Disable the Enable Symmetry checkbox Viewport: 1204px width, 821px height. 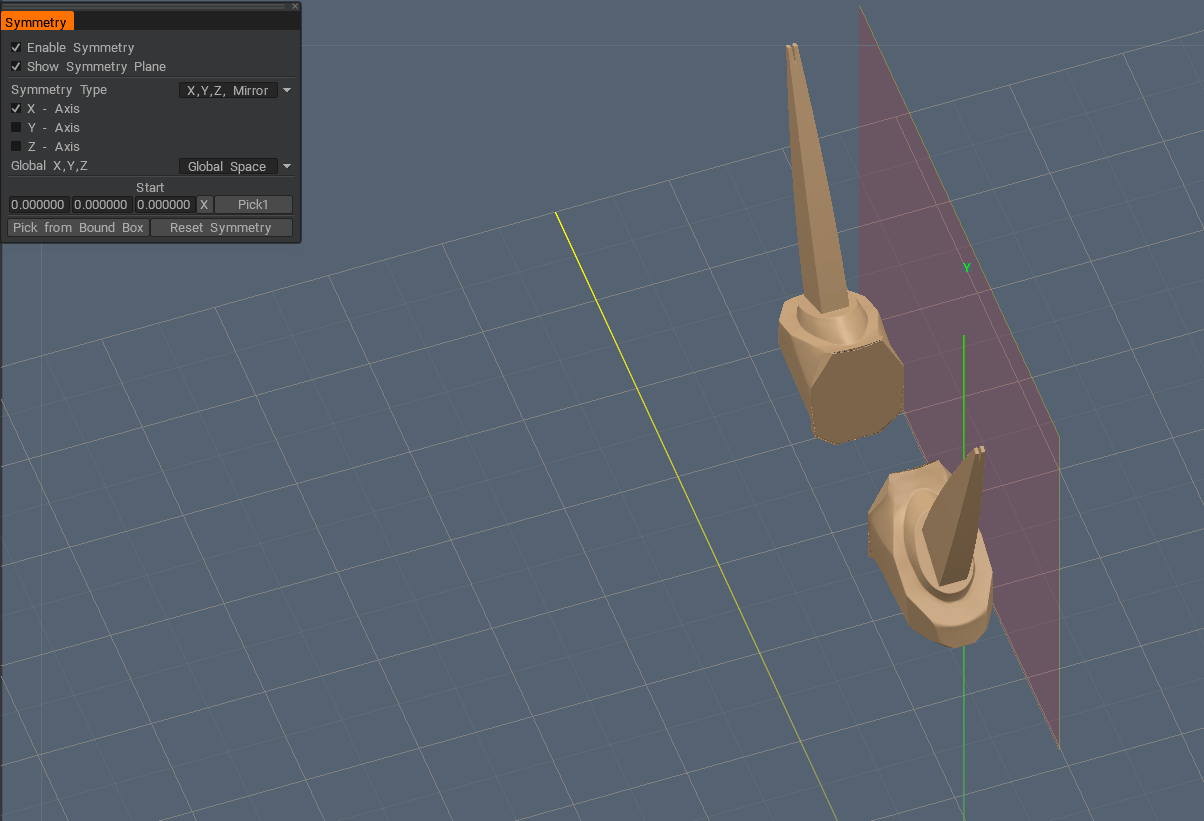click(16, 48)
